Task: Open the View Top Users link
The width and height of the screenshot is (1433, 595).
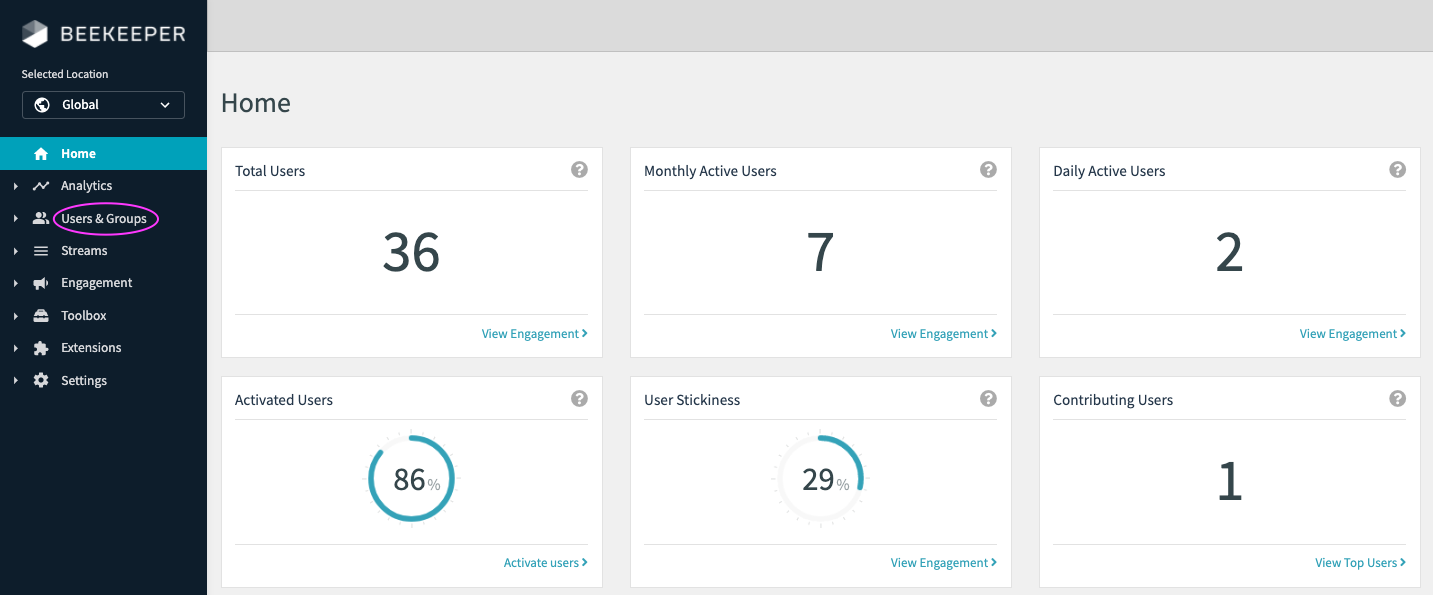Action: click(x=1360, y=563)
